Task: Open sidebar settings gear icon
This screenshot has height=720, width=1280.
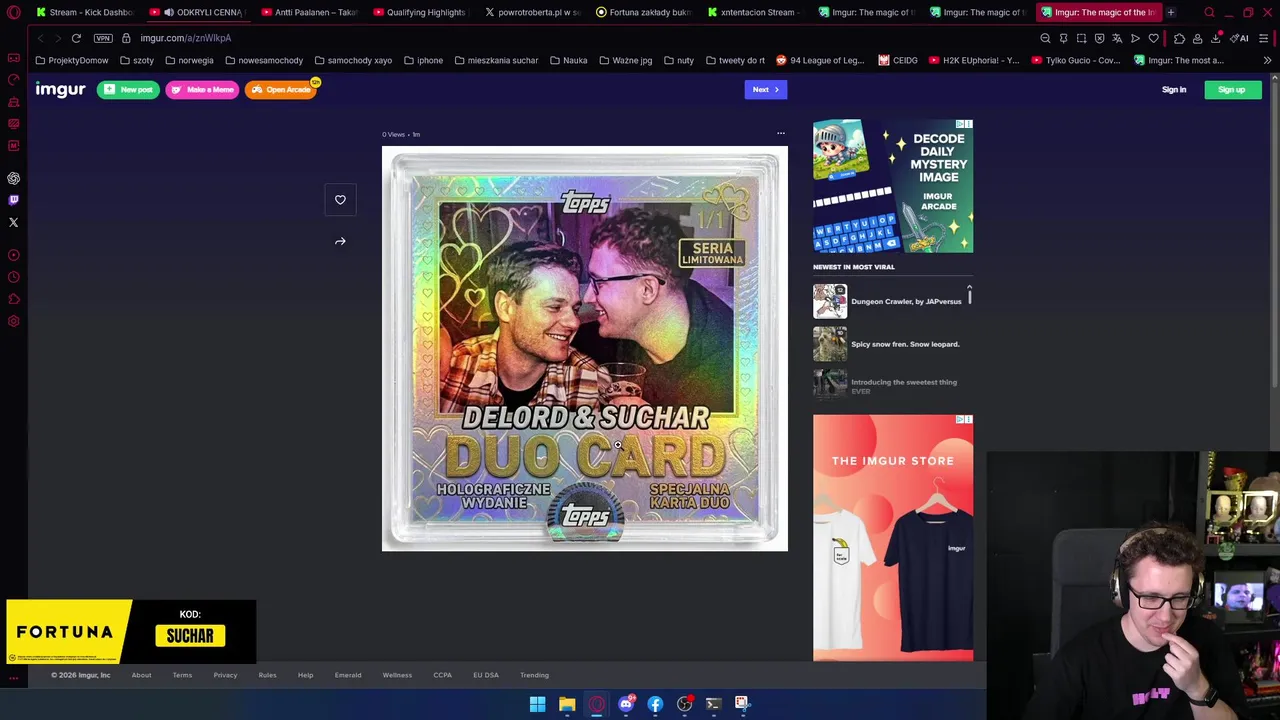Action: tap(13, 321)
